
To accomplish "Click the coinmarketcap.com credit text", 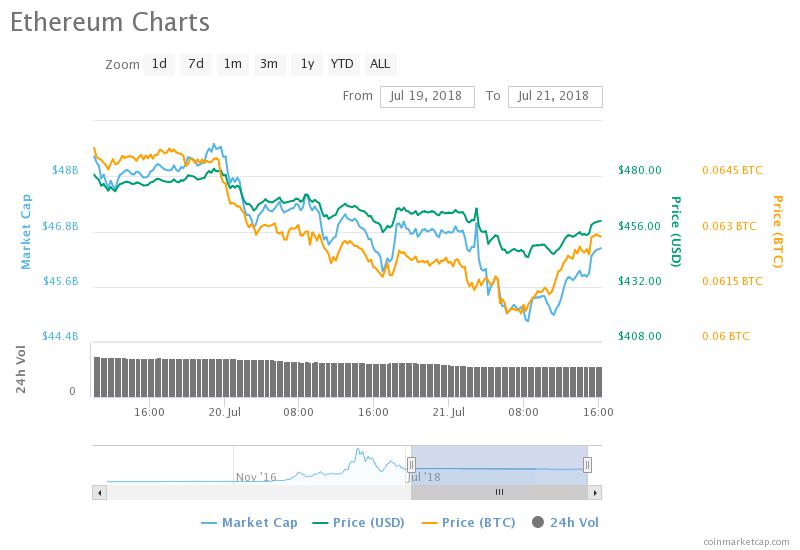I will pos(746,542).
